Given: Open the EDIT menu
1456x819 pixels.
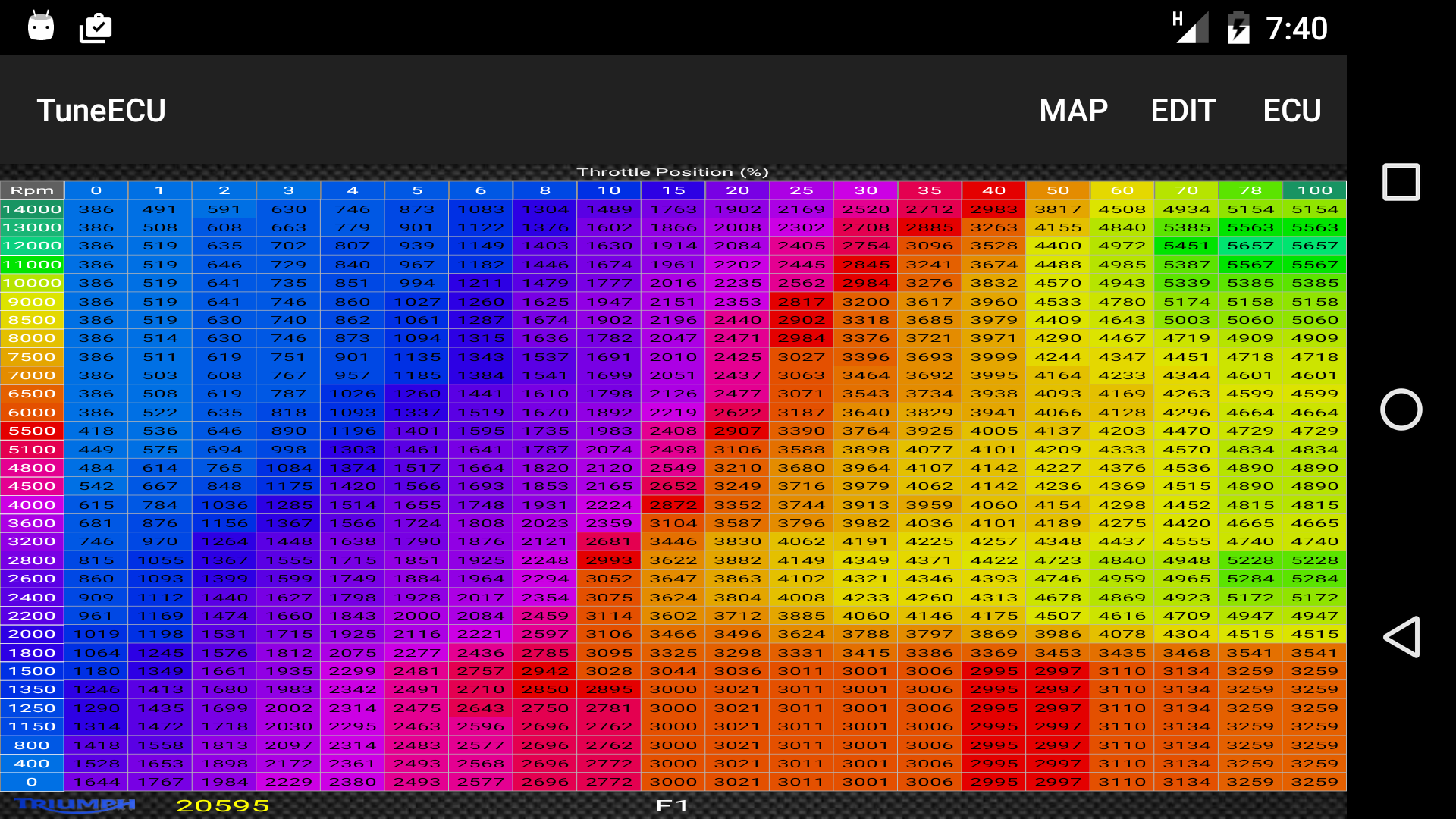Looking at the screenshot, I should (x=1183, y=111).
